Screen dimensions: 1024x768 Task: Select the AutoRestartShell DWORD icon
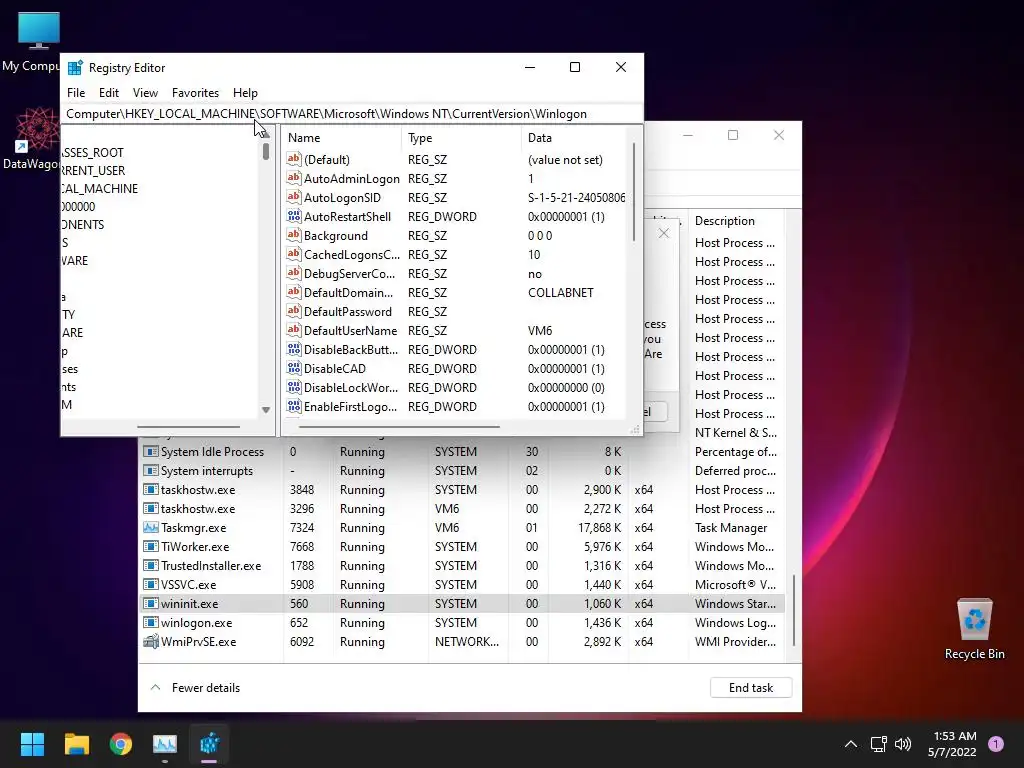[294, 216]
